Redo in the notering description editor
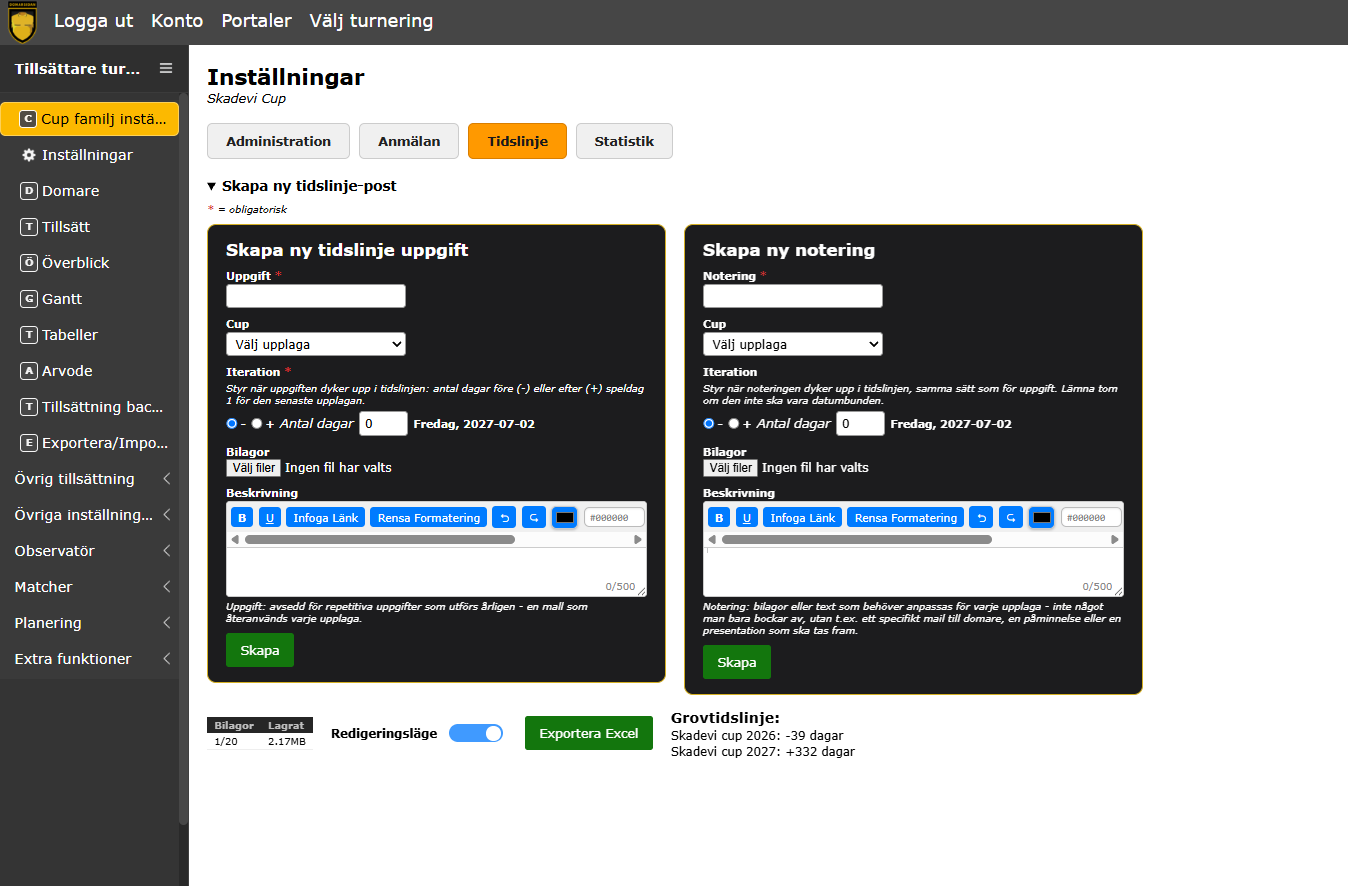1348x886 pixels. coord(1011,517)
